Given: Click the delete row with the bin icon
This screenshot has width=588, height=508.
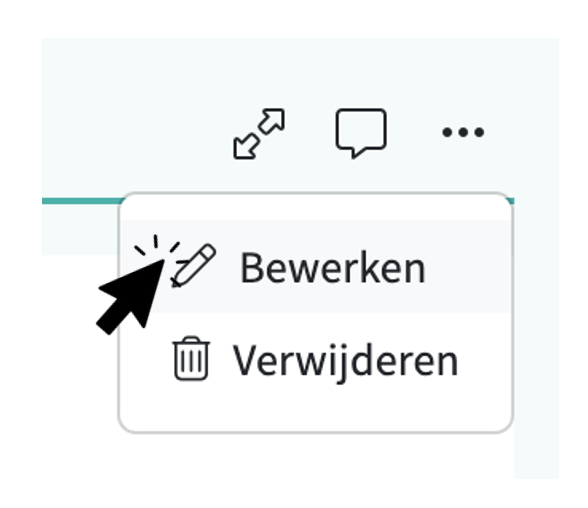Looking at the screenshot, I should (315, 360).
